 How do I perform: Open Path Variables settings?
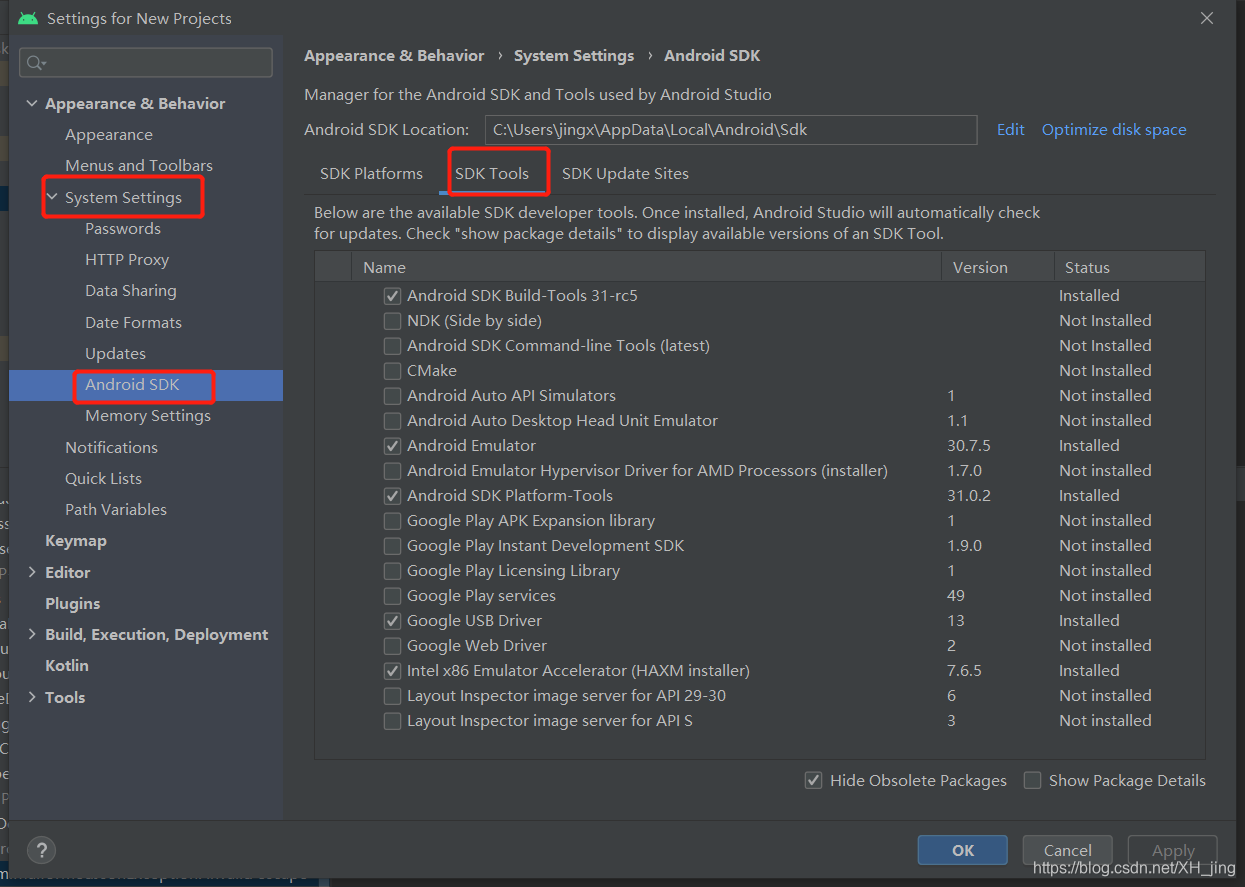click(116, 510)
